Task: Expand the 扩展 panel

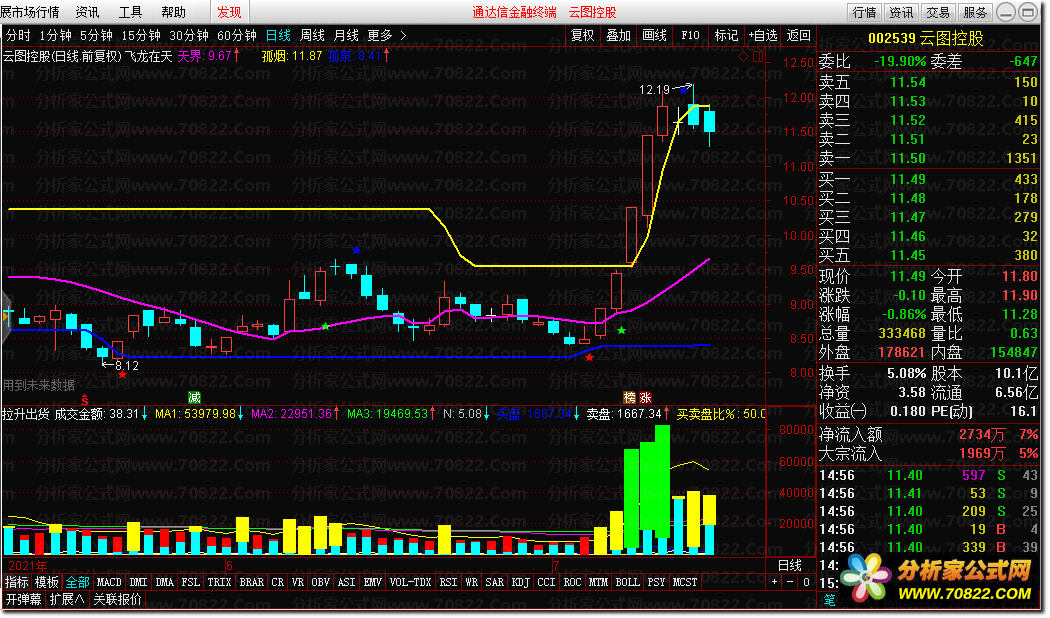Action: click(67, 599)
